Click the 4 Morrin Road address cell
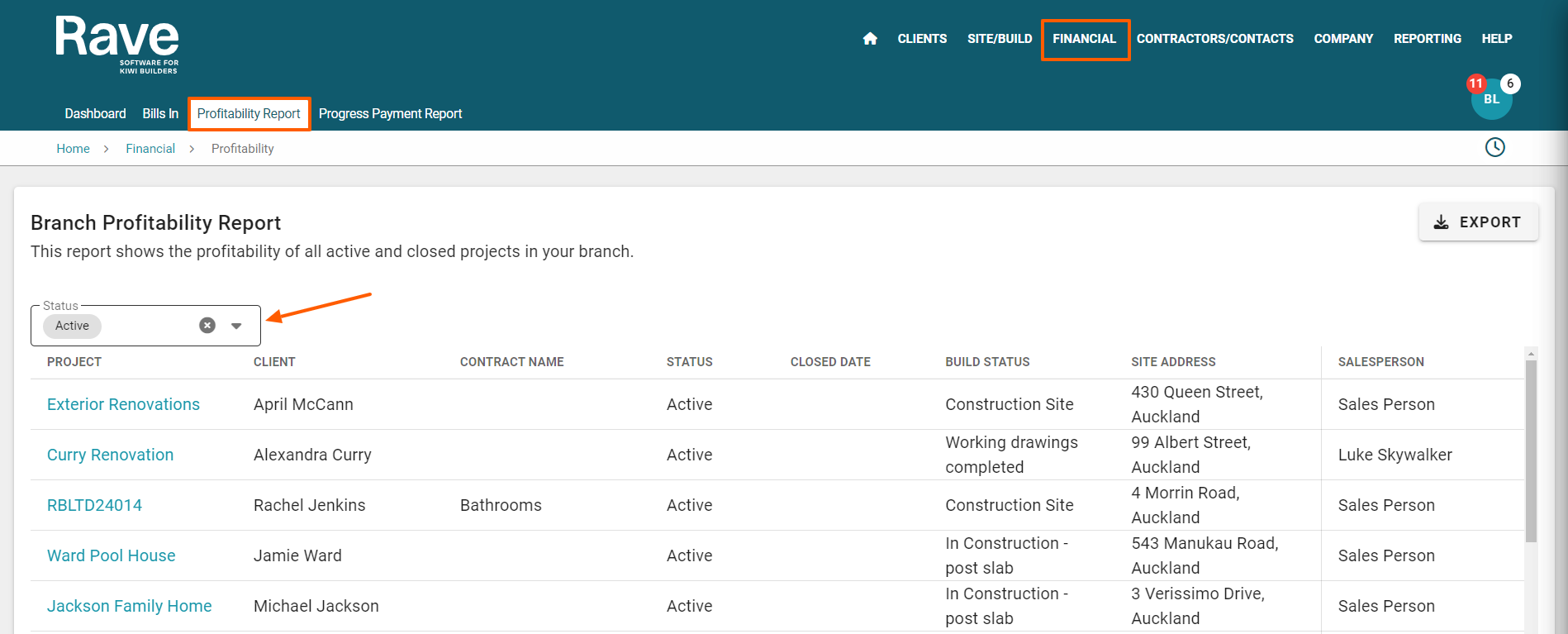This screenshot has height=634, width=1568. pos(1186,505)
